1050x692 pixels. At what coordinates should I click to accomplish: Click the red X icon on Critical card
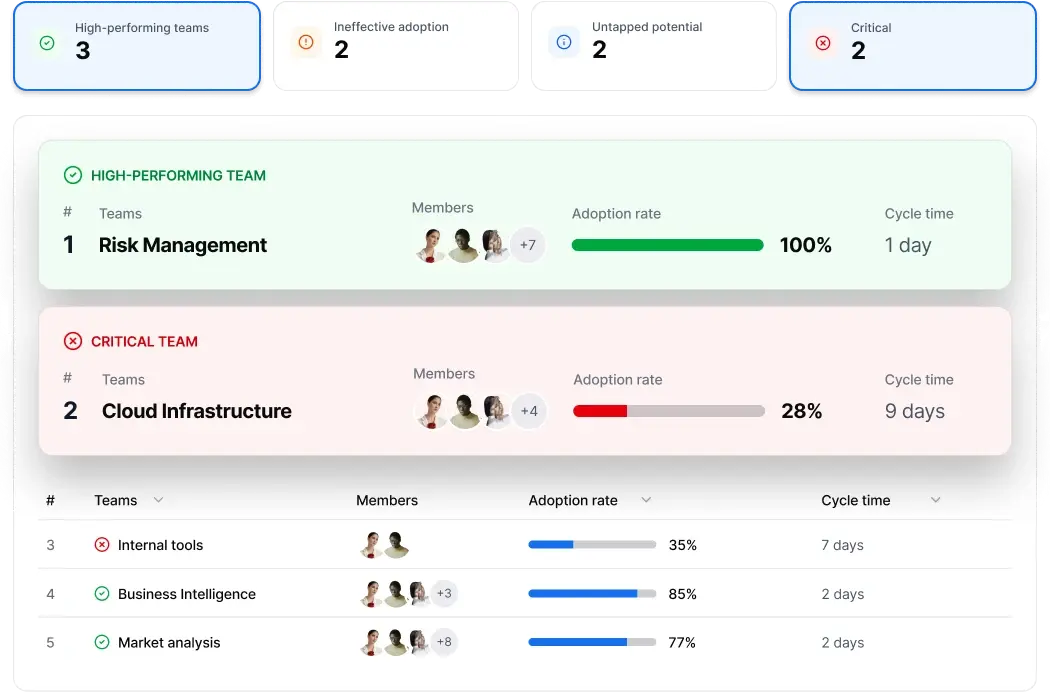point(822,42)
